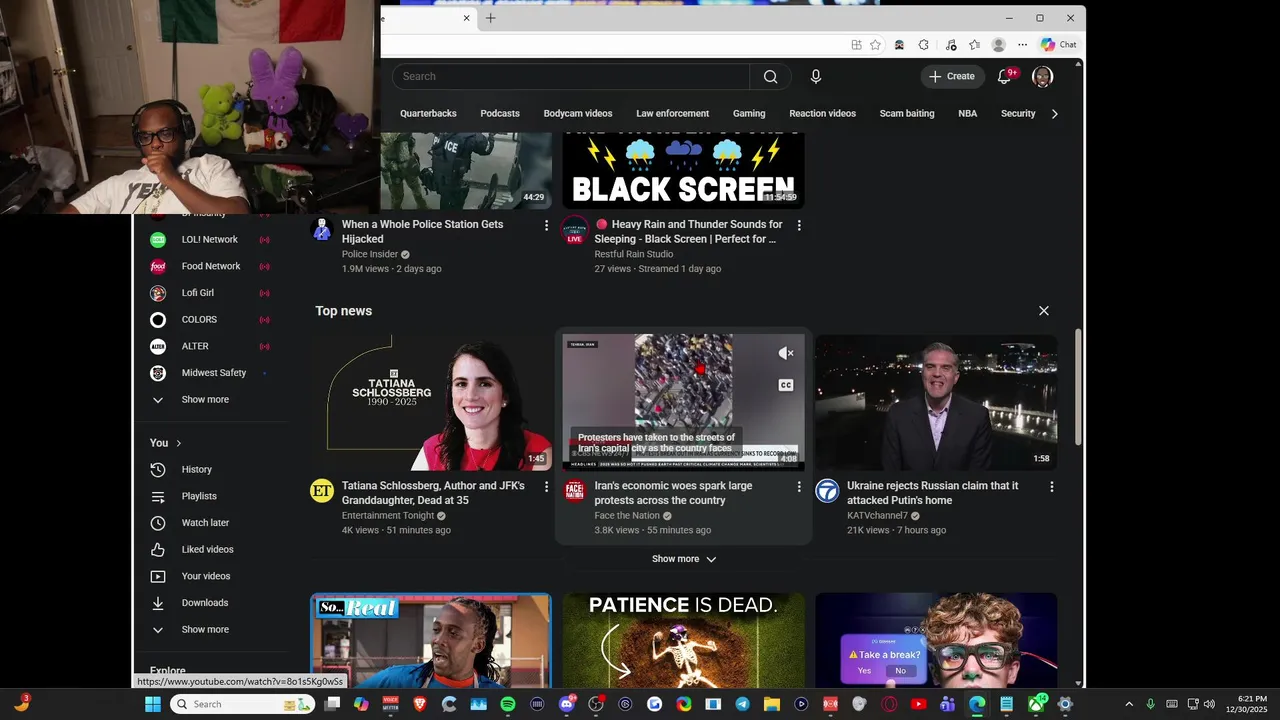This screenshot has width=1280, height=720.
Task: Select the NBA filter chip
Action: tap(968, 114)
